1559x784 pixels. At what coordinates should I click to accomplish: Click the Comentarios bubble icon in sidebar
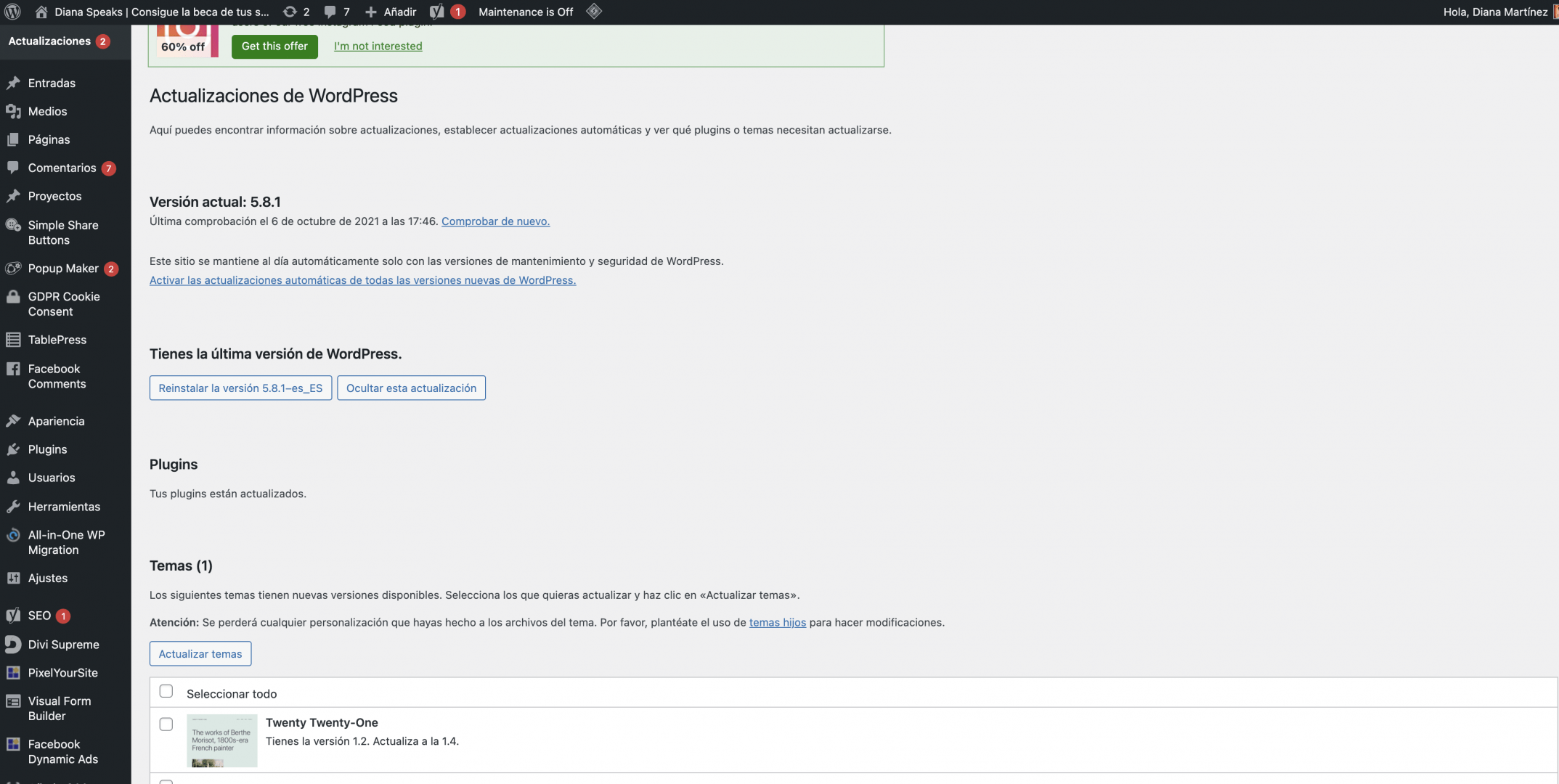coord(13,168)
